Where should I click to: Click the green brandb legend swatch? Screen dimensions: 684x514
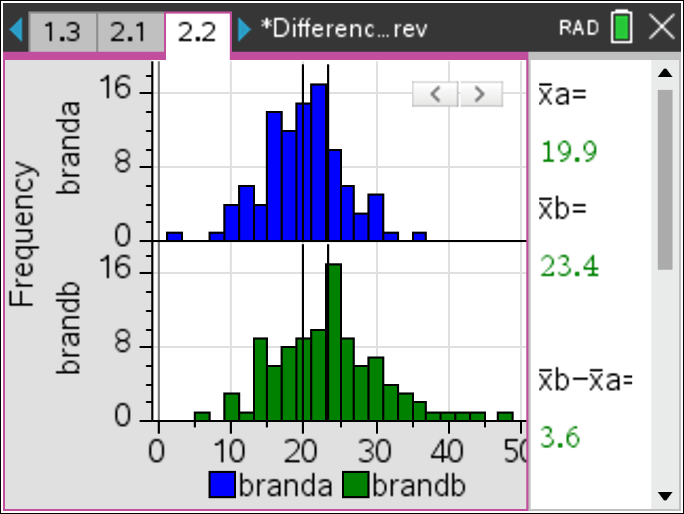(356, 486)
